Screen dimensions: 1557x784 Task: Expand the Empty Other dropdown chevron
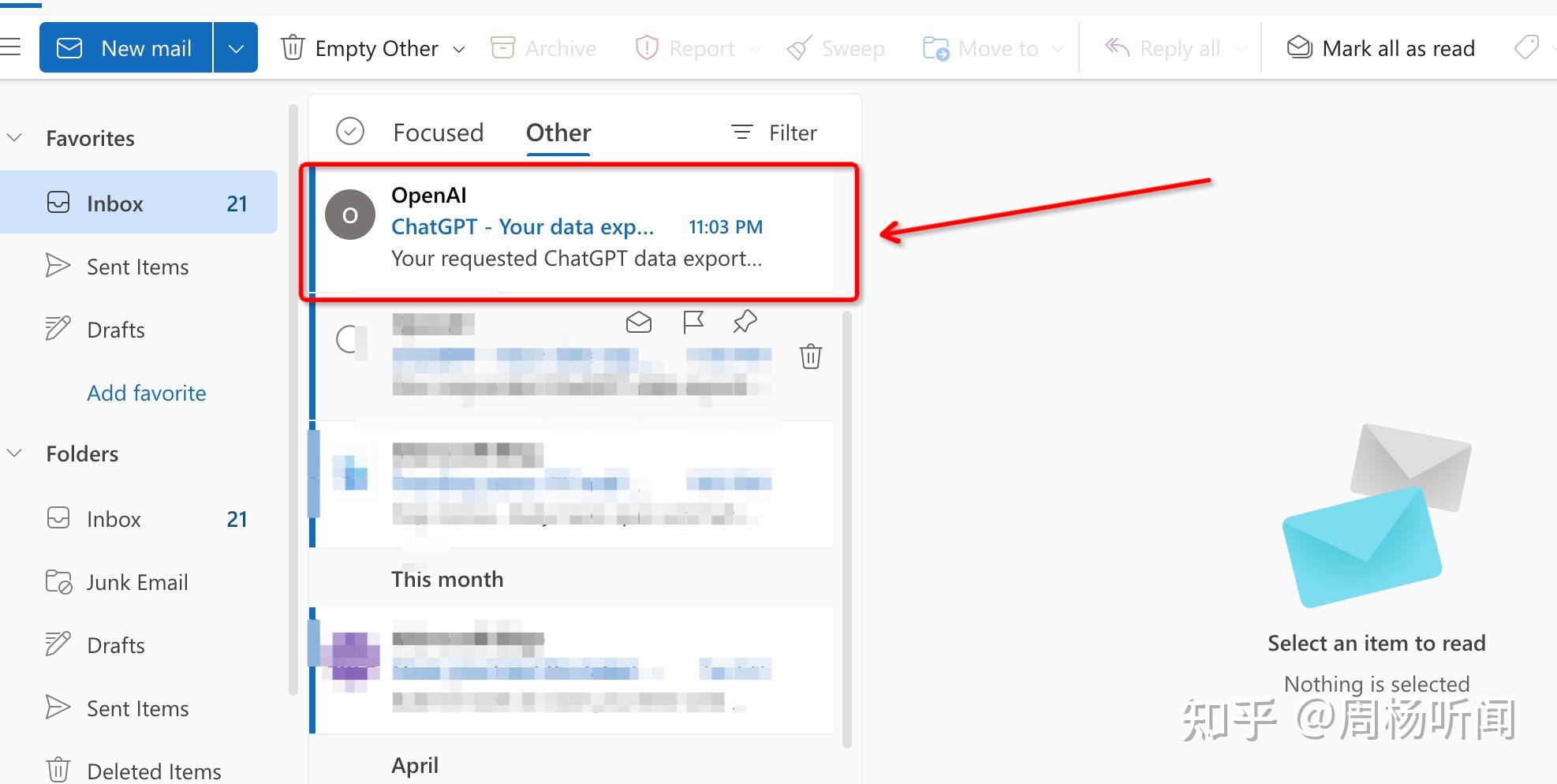coord(459,49)
